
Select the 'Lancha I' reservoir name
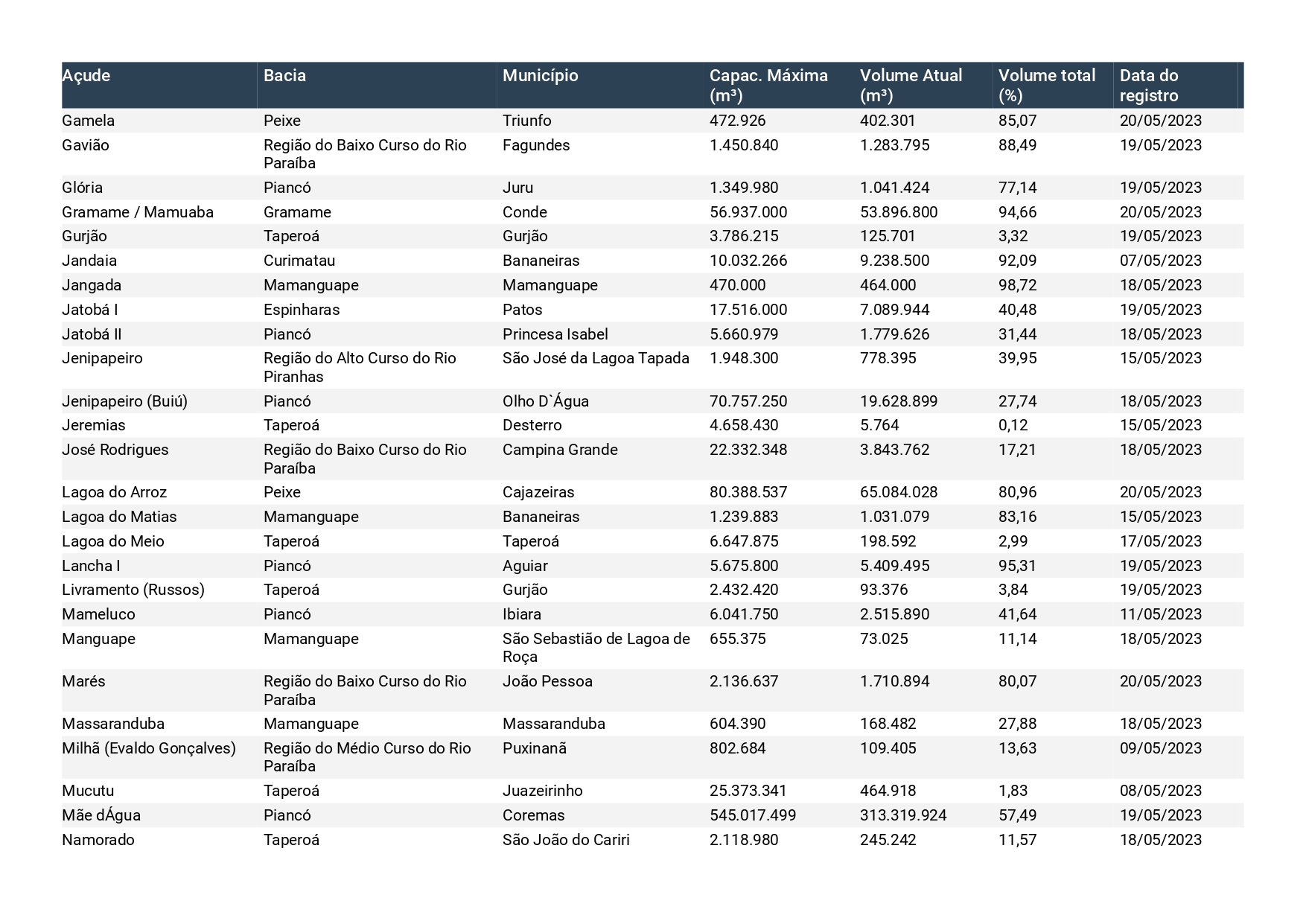[91, 566]
